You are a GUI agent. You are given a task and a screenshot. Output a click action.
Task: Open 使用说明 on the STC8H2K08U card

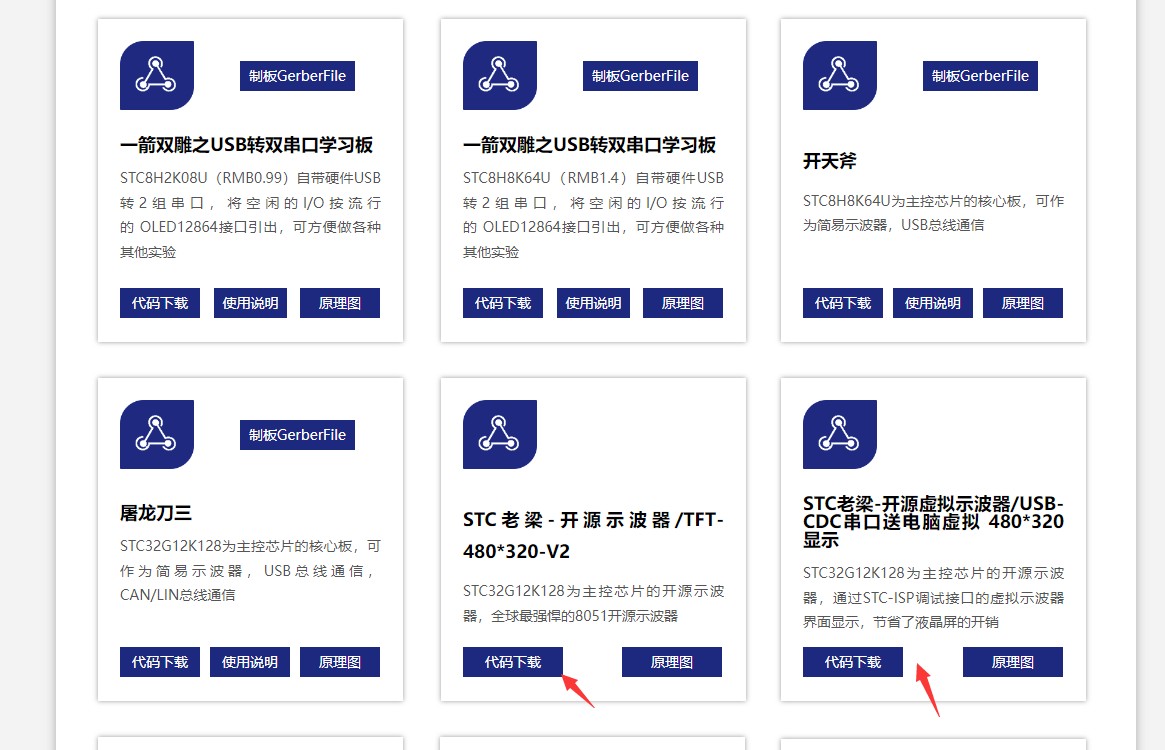point(250,303)
